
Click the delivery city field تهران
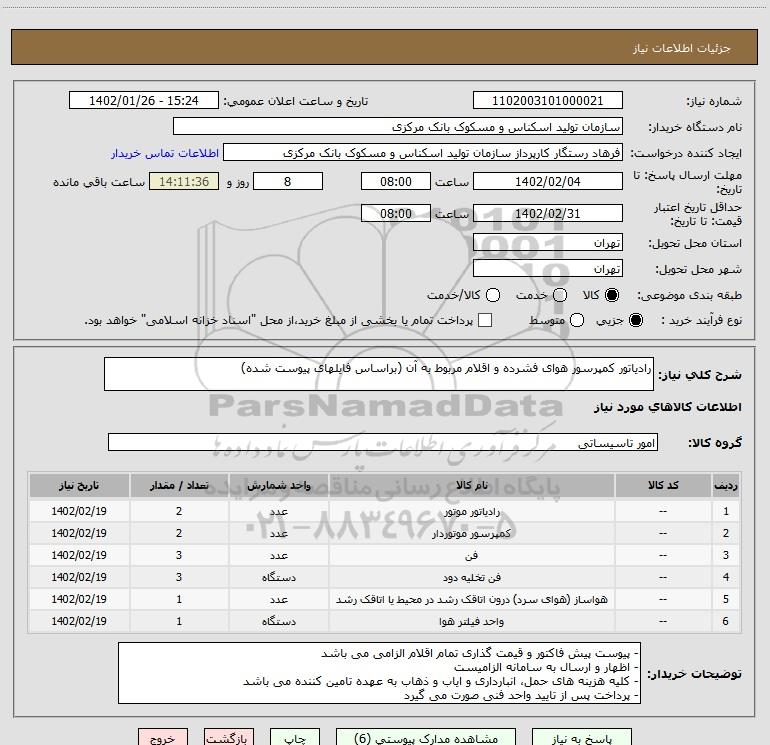click(x=548, y=269)
